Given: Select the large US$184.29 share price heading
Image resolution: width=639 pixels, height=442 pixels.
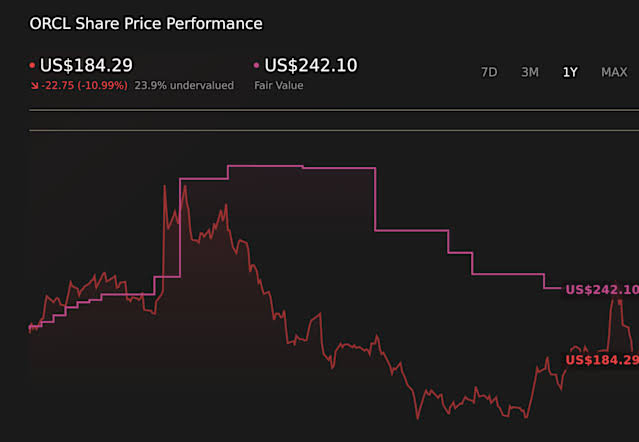Looking at the screenshot, I should point(86,65).
